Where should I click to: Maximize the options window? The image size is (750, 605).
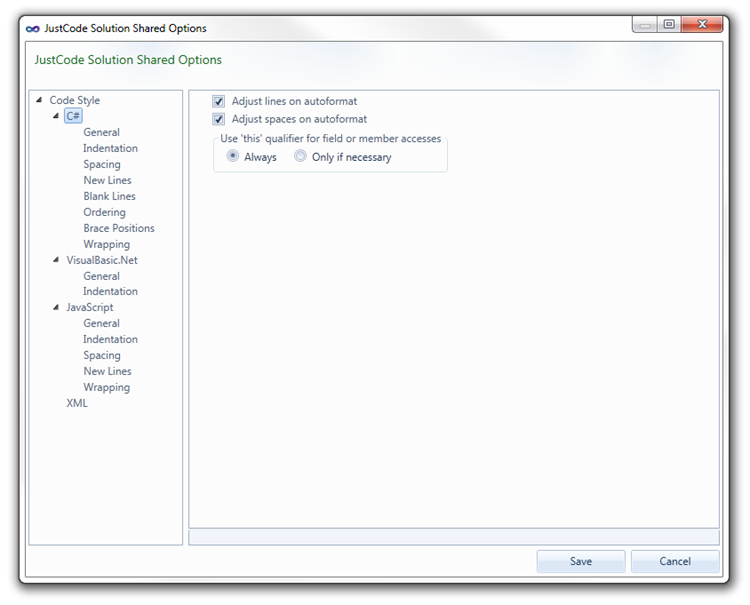pos(669,24)
